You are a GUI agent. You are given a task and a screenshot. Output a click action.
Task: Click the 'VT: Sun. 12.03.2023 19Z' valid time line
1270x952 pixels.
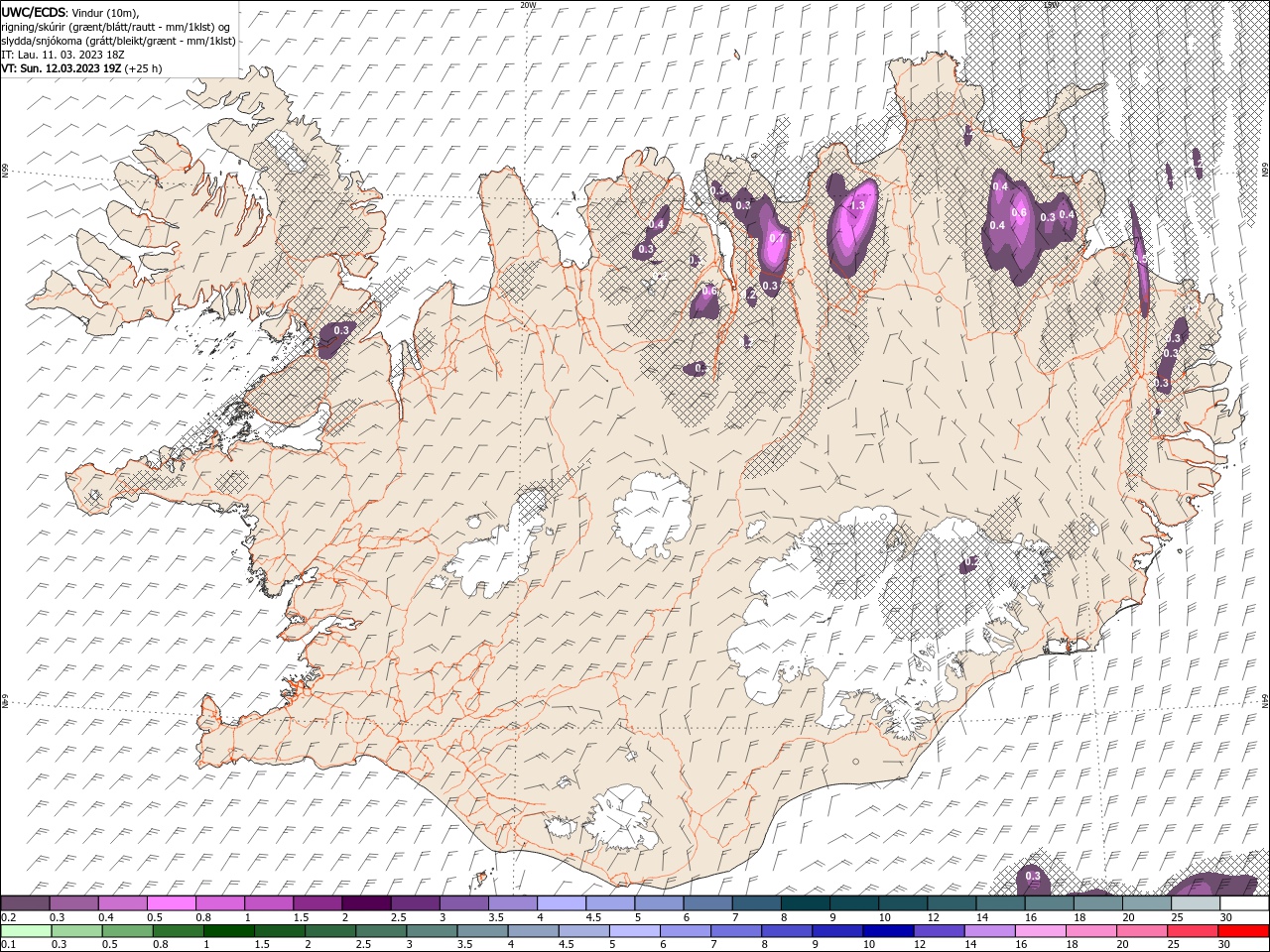63,68
